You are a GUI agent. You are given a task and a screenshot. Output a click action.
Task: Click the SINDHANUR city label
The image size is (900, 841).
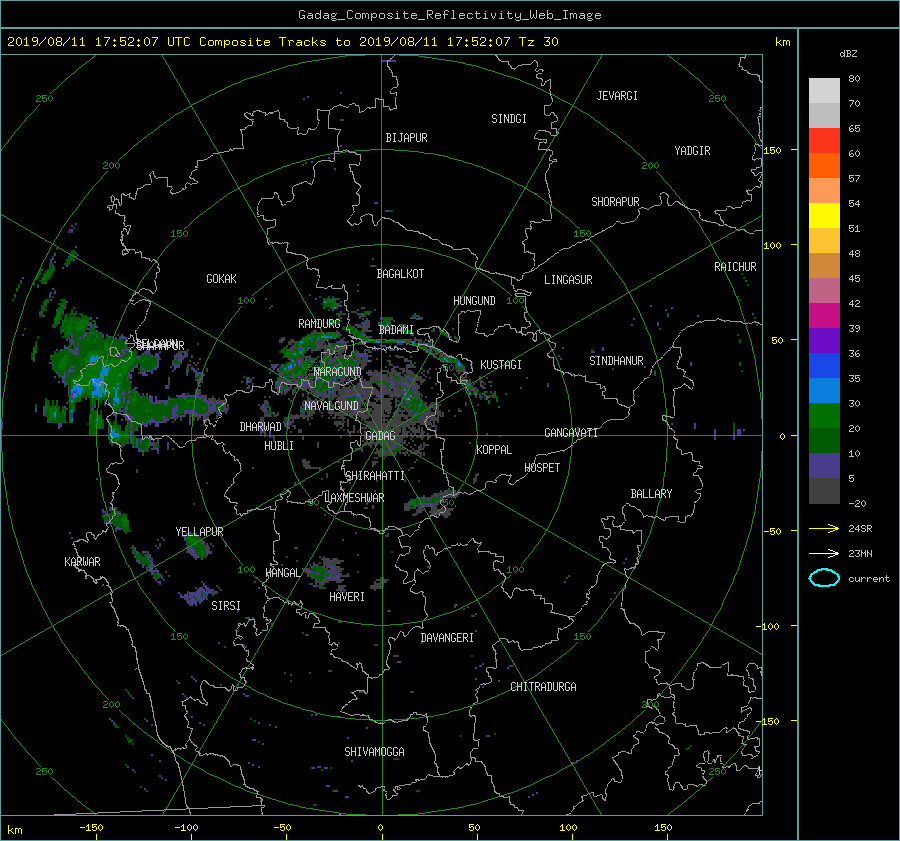616,361
